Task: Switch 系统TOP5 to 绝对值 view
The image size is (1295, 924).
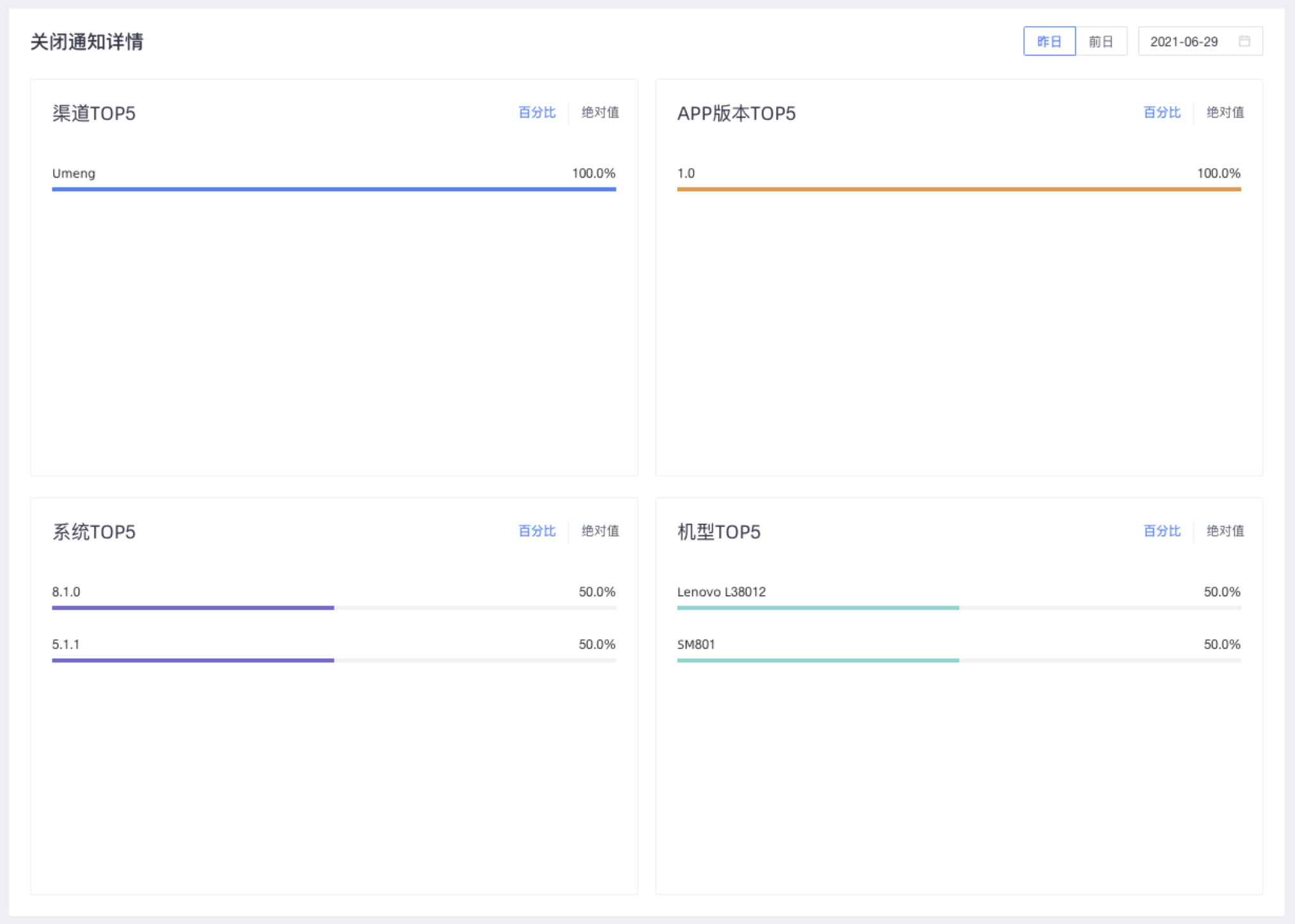Action: [x=600, y=531]
